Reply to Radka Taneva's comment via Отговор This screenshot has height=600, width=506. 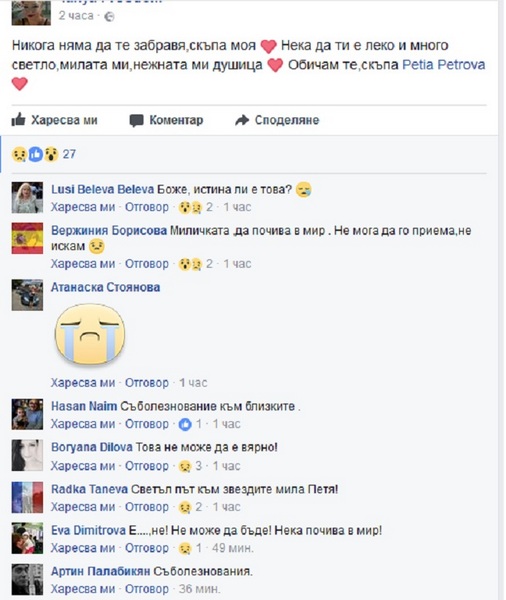click(147, 507)
